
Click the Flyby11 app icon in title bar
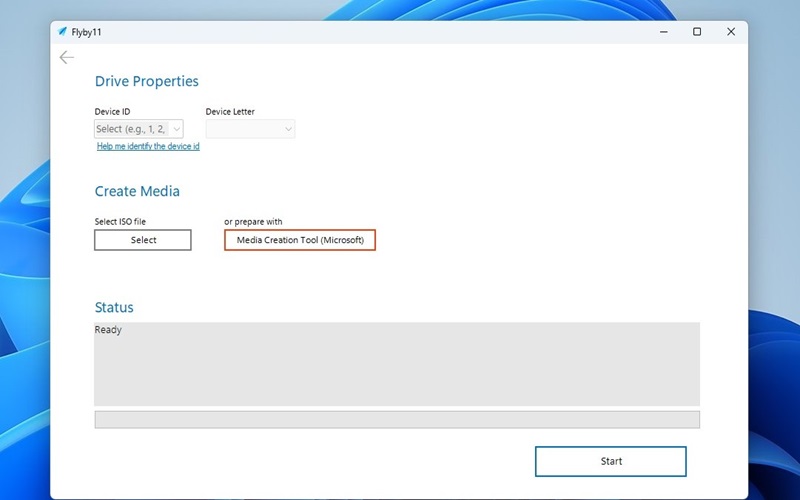(62, 32)
